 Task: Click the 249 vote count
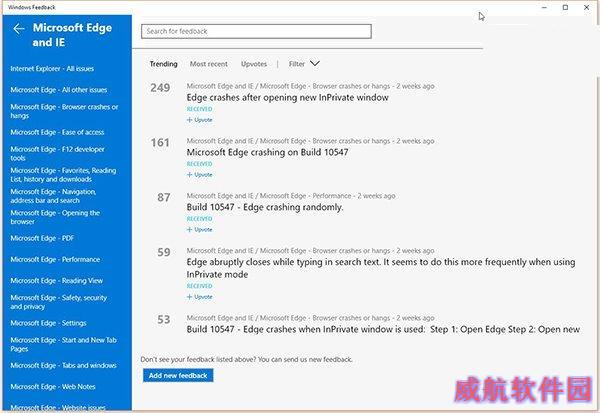click(160, 88)
